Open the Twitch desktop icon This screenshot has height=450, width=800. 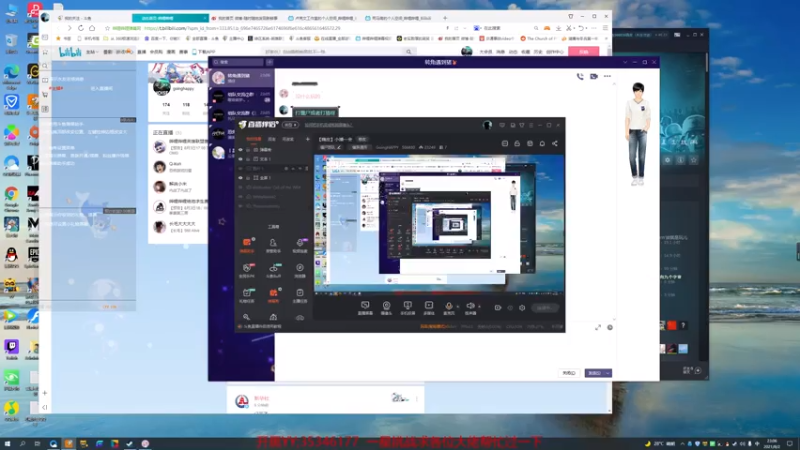coord(11,349)
